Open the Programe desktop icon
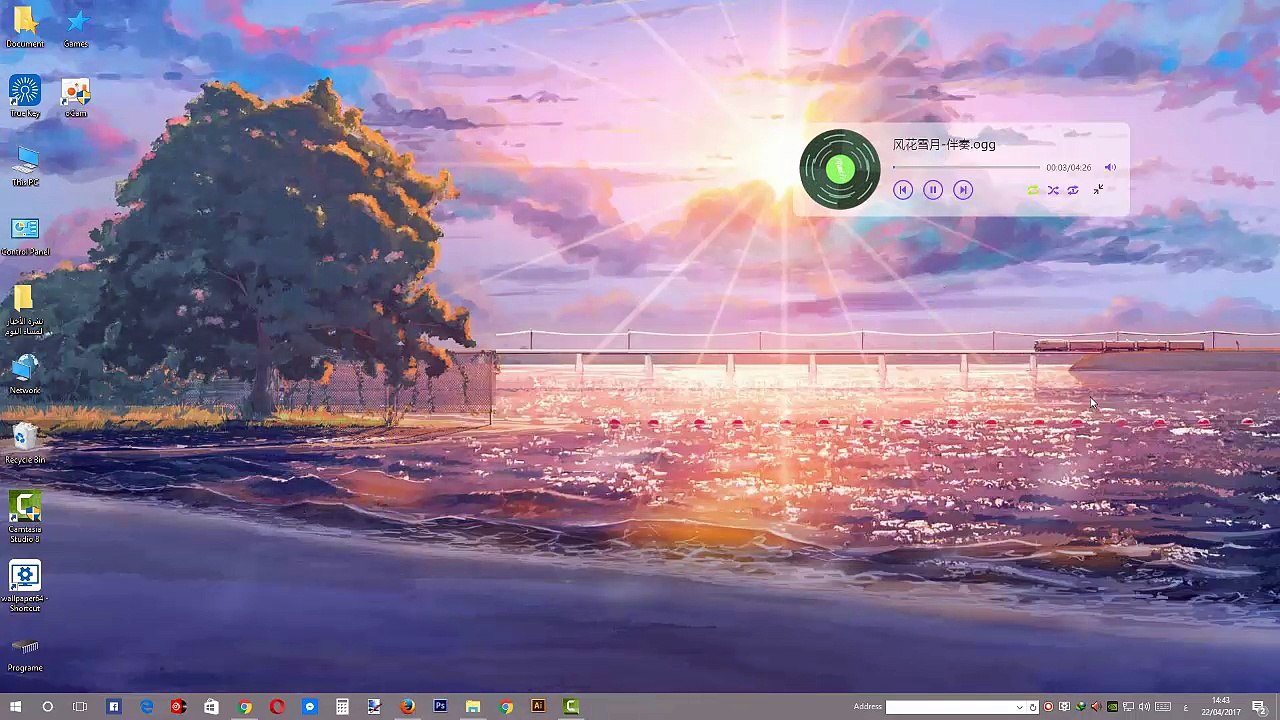This screenshot has height=720, width=1280. 25,655
